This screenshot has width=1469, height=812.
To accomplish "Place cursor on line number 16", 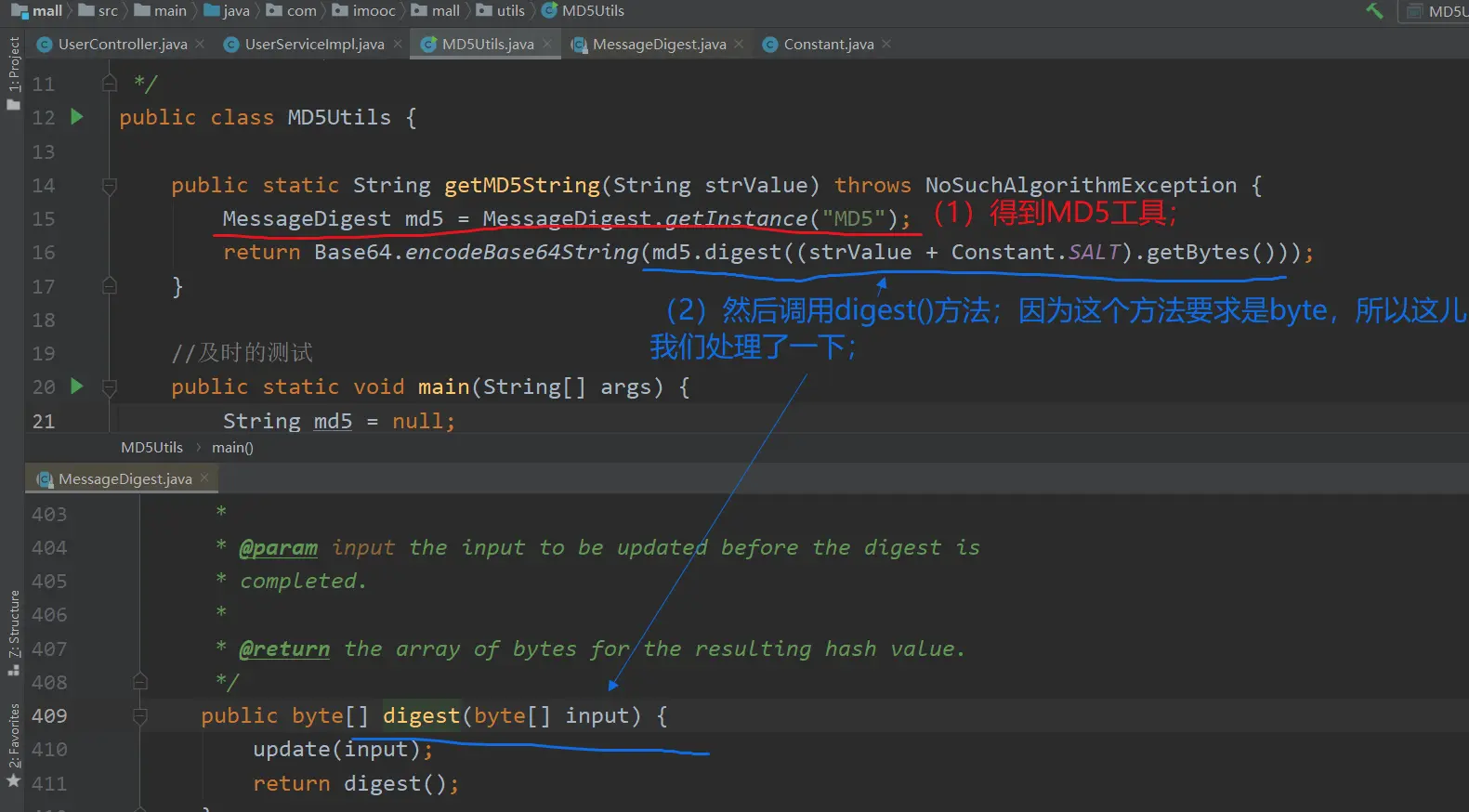I will (44, 253).
